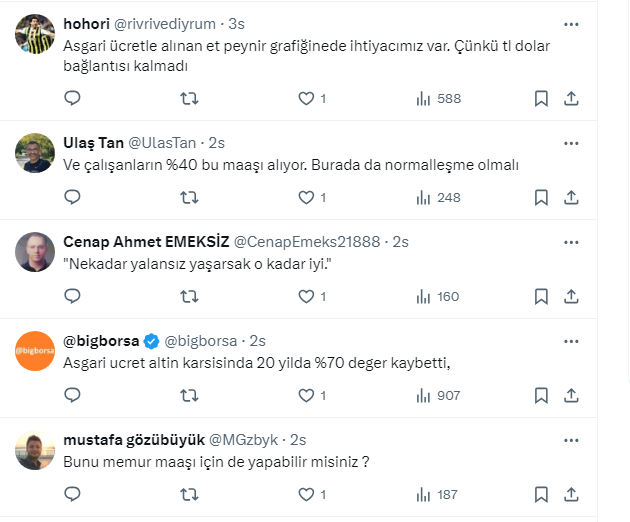Open more options on Ulaş Tan's tweet

(x=571, y=143)
